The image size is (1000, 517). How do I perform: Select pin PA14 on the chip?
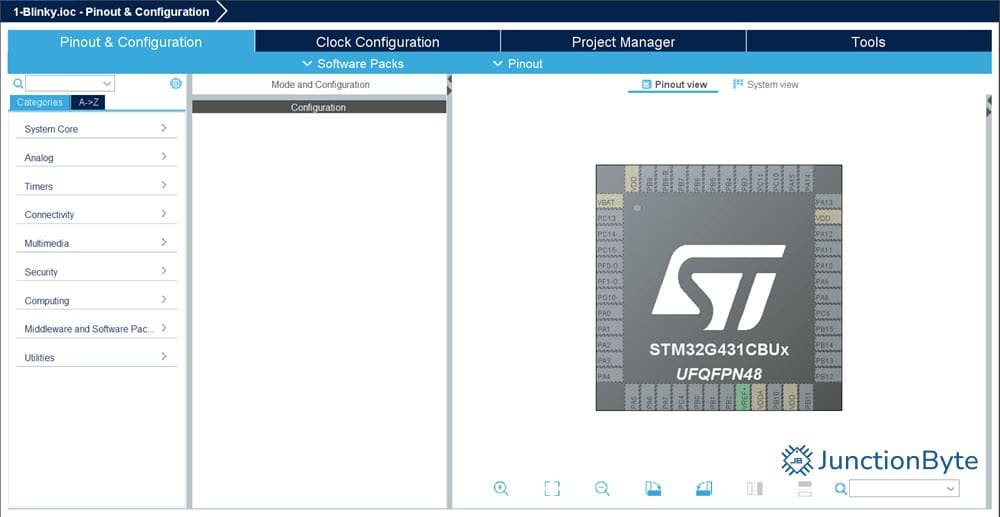click(x=807, y=178)
